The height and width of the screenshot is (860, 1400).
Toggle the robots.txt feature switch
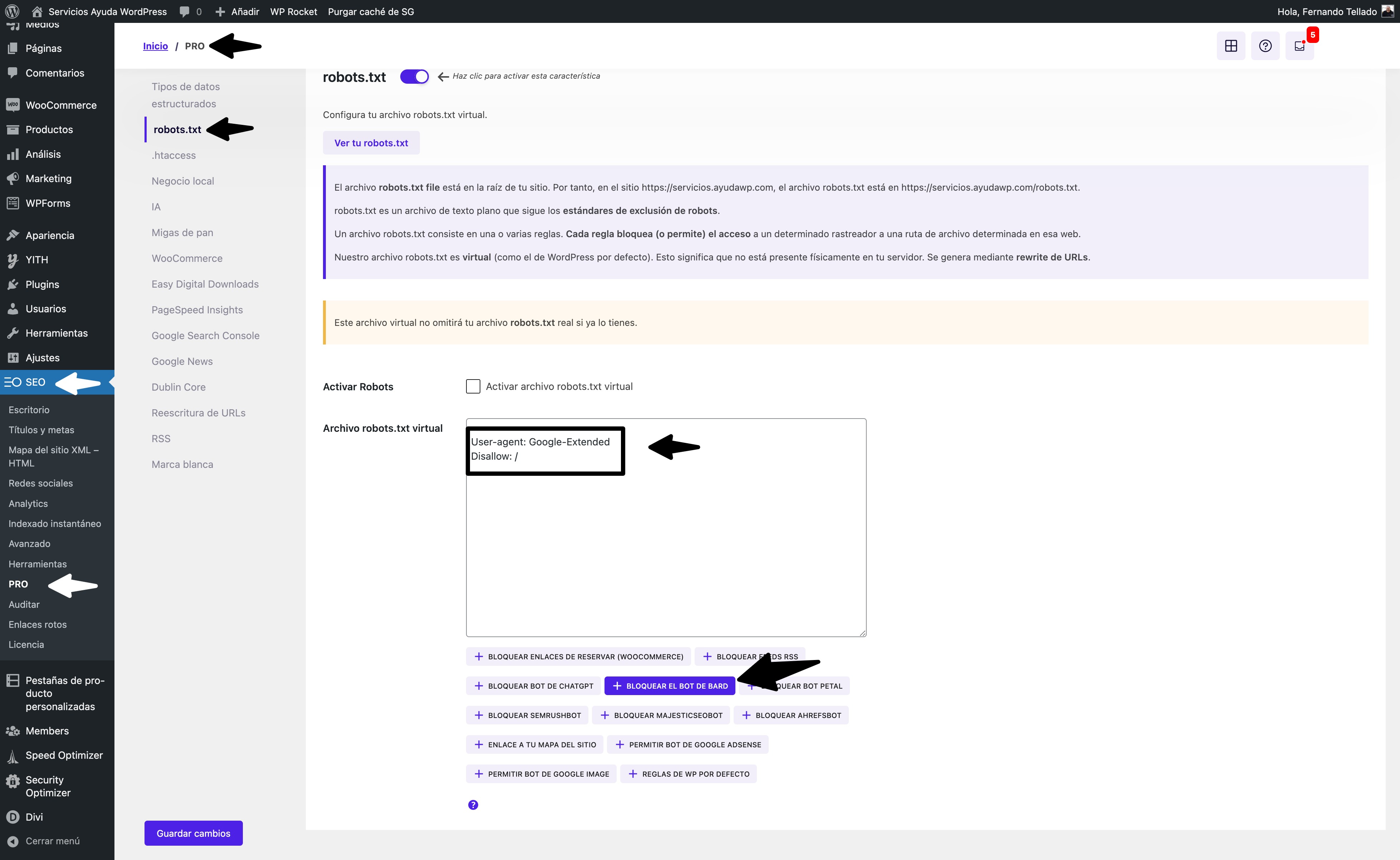coord(414,76)
